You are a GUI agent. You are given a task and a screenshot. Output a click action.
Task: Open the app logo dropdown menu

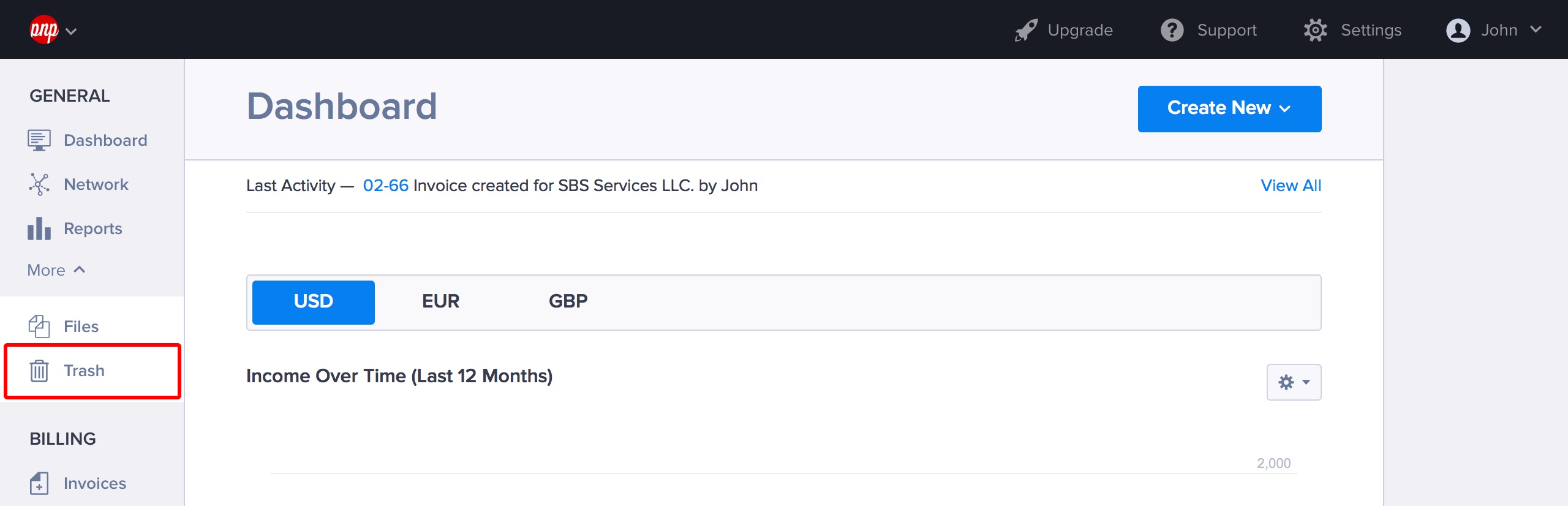[53, 30]
